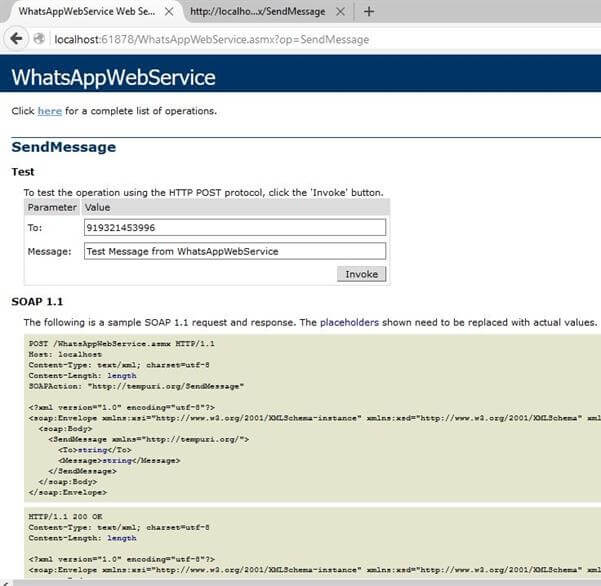Click the SendMessage section heading
Screen dimensions: 601x586
pos(64,147)
